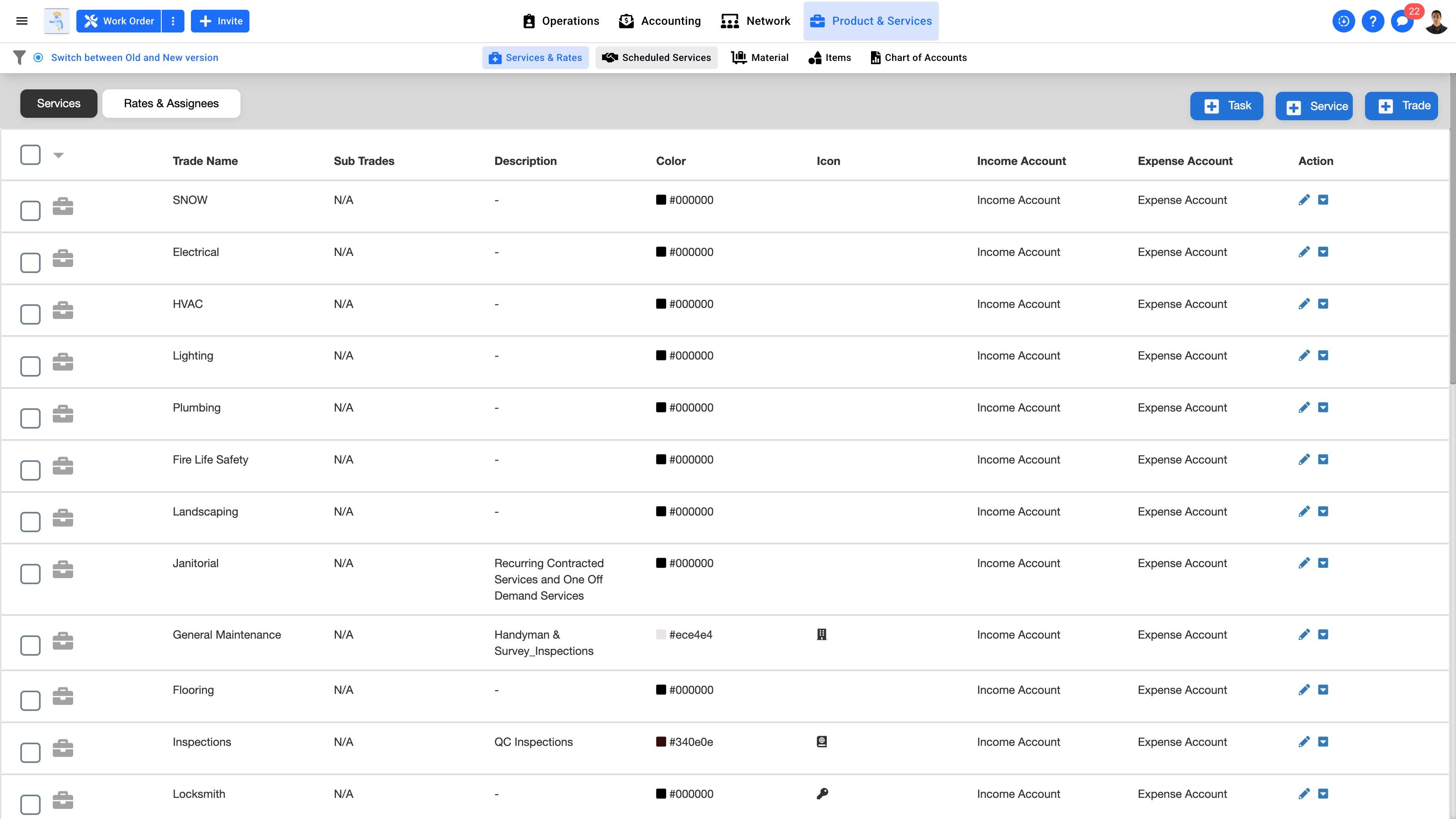Screen dimensions: 1456x819
Task: Open the bulk select dropdown arrow in header
Action: pyautogui.click(x=58, y=155)
